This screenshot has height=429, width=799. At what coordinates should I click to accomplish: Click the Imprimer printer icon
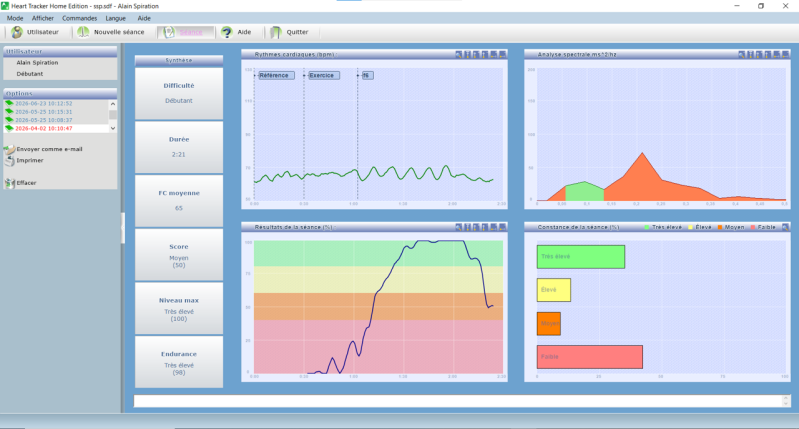tap(10, 161)
